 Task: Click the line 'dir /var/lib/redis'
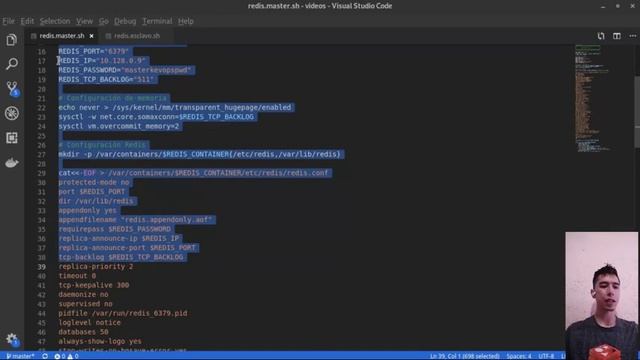click(x=96, y=201)
